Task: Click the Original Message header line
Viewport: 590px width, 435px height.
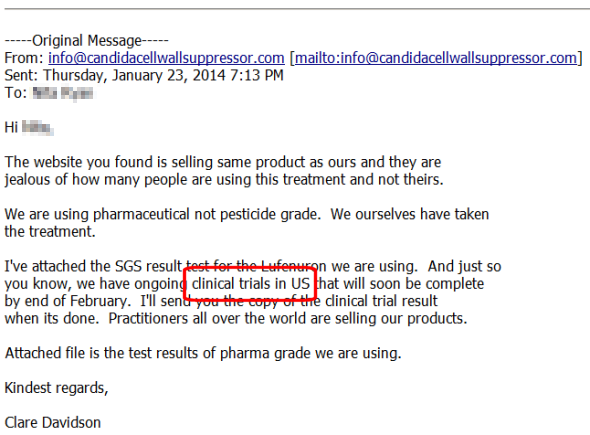Action: click(87, 41)
